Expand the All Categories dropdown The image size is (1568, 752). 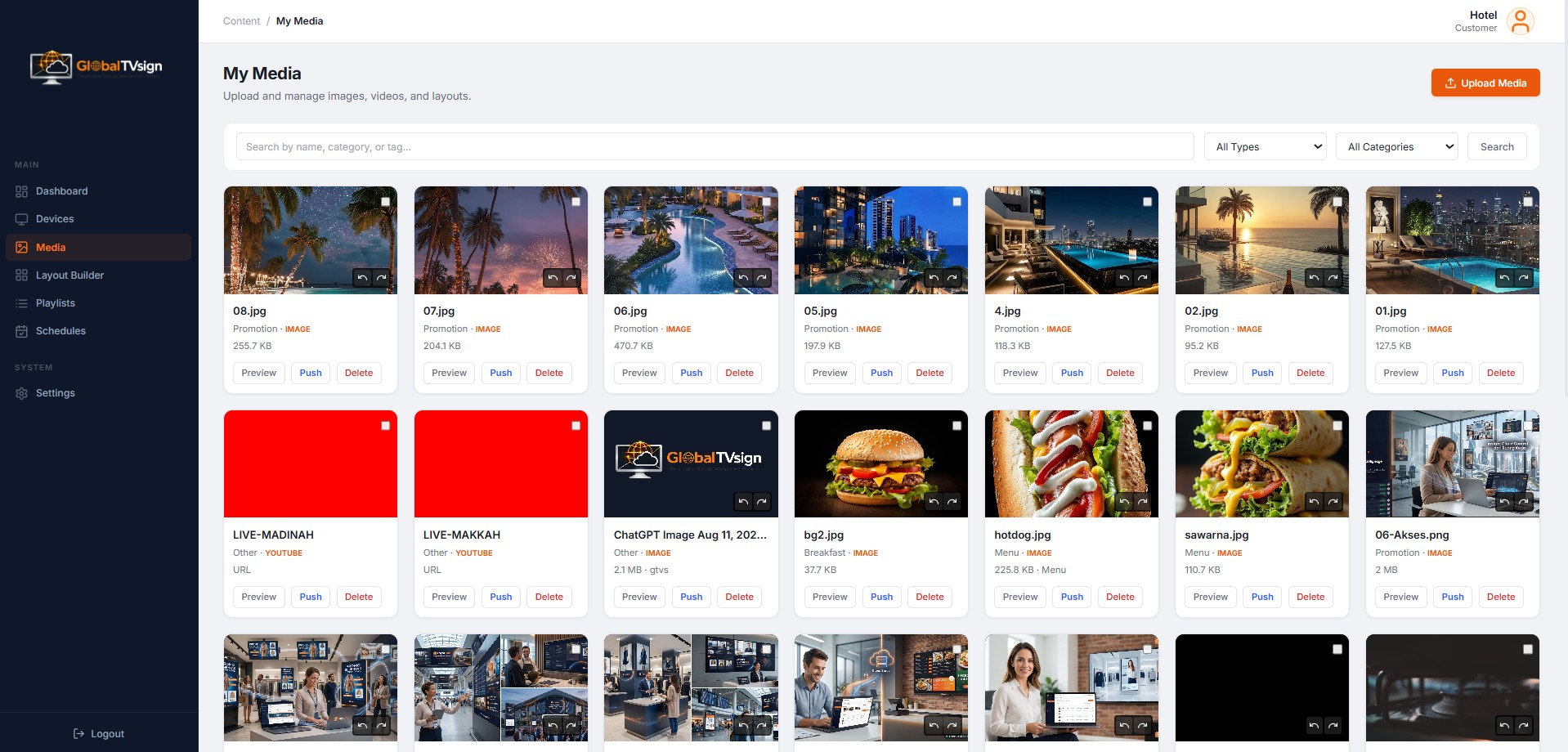(x=1397, y=147)
